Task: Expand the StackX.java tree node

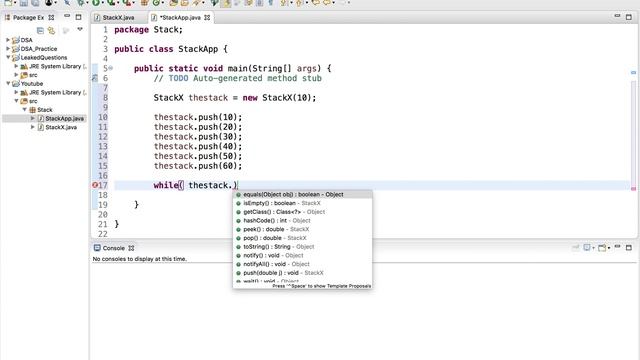Action: pos(33,127)
